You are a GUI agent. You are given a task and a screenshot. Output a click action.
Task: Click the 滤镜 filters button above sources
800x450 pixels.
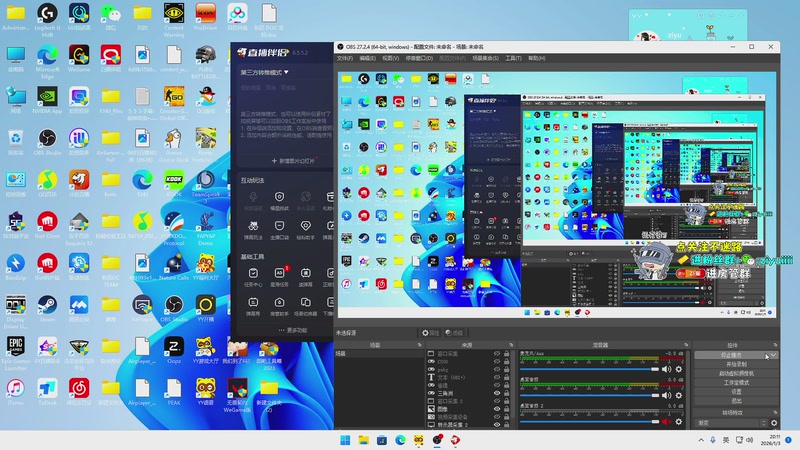[x=454, y=333]
